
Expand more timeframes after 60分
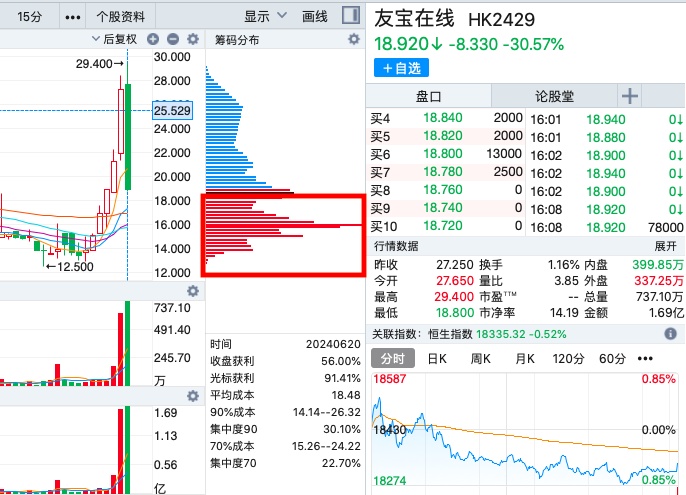pos(645,358)
